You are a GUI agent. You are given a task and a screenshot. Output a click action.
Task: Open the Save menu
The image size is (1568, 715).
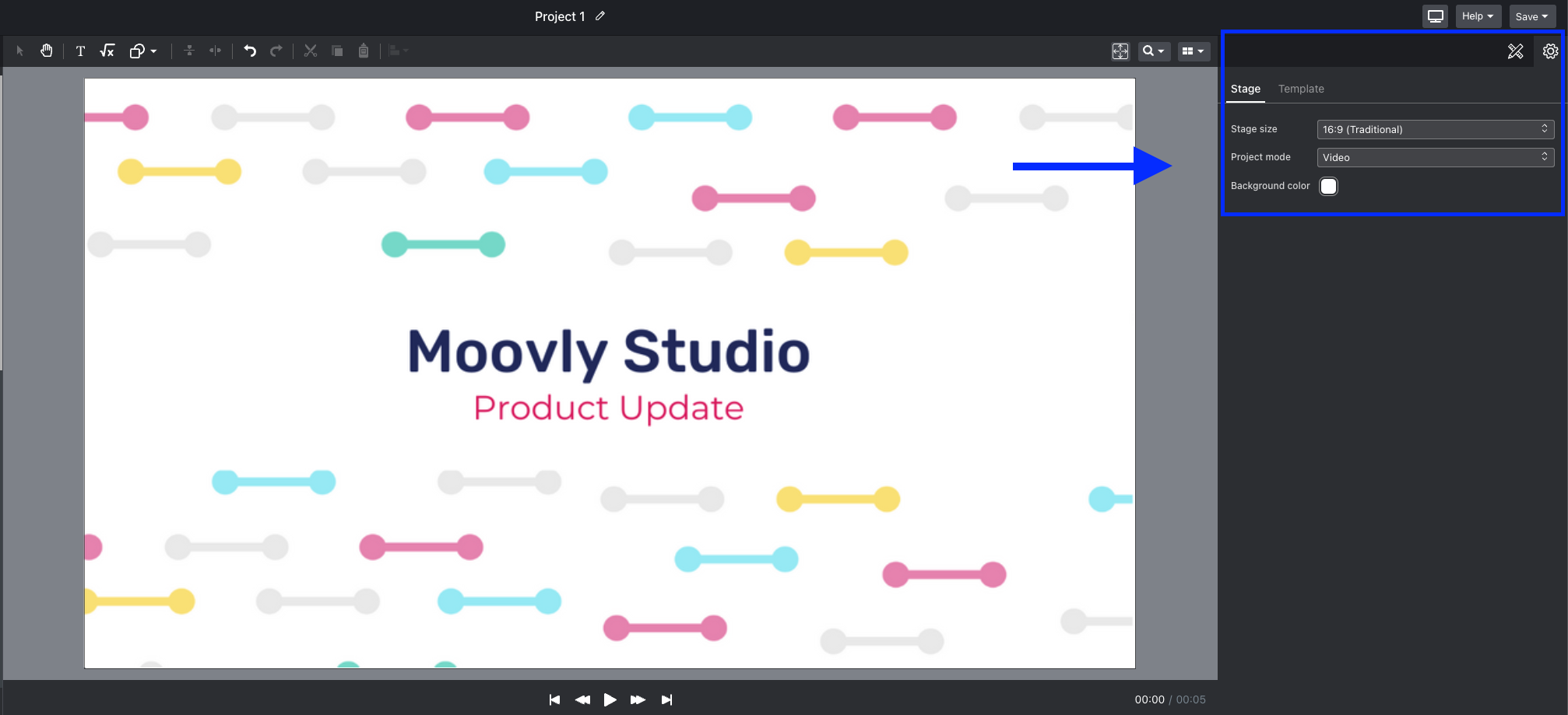tap(1532, 16)
